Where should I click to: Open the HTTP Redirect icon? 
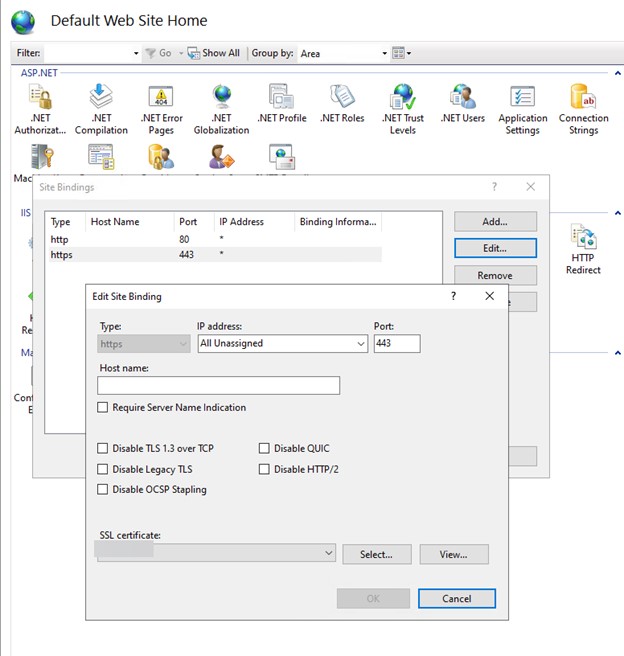click(x=584, y=236)
